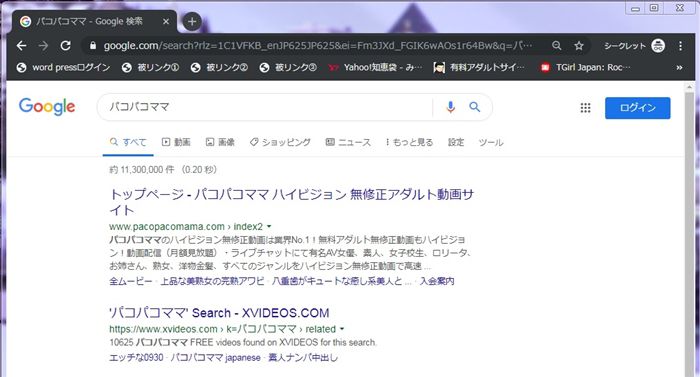The image size is (700, 377).
Task: Show hidden bookmarks with double chevron
Action: pos(679,67)
